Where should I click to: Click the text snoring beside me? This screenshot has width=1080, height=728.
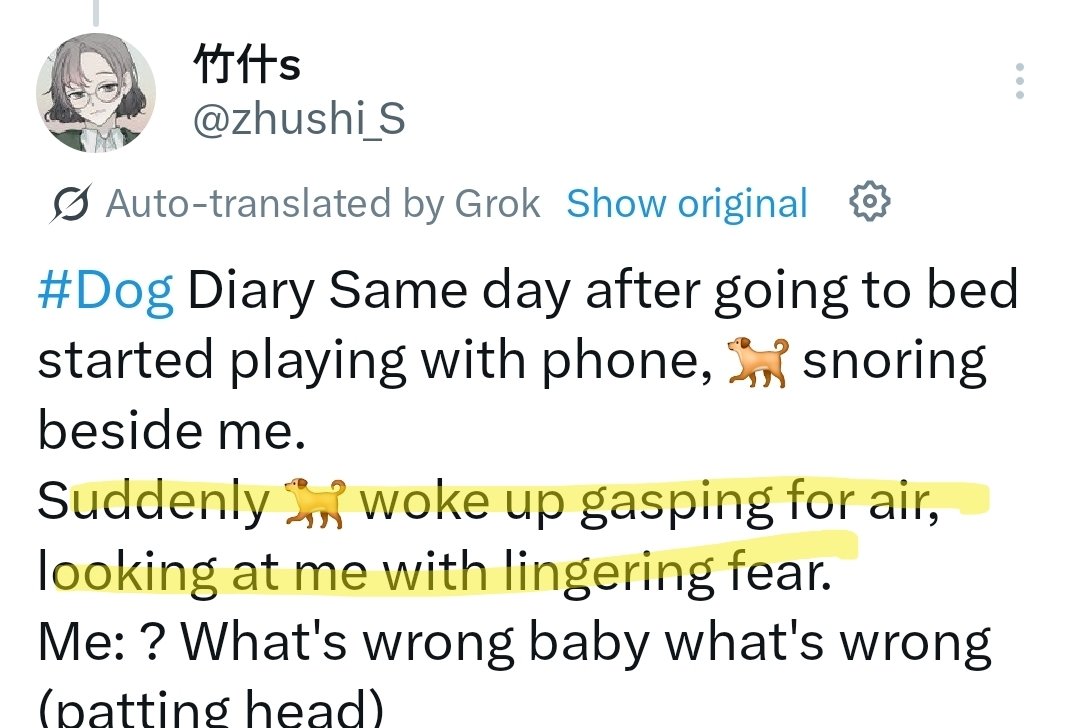pos(512,396)
